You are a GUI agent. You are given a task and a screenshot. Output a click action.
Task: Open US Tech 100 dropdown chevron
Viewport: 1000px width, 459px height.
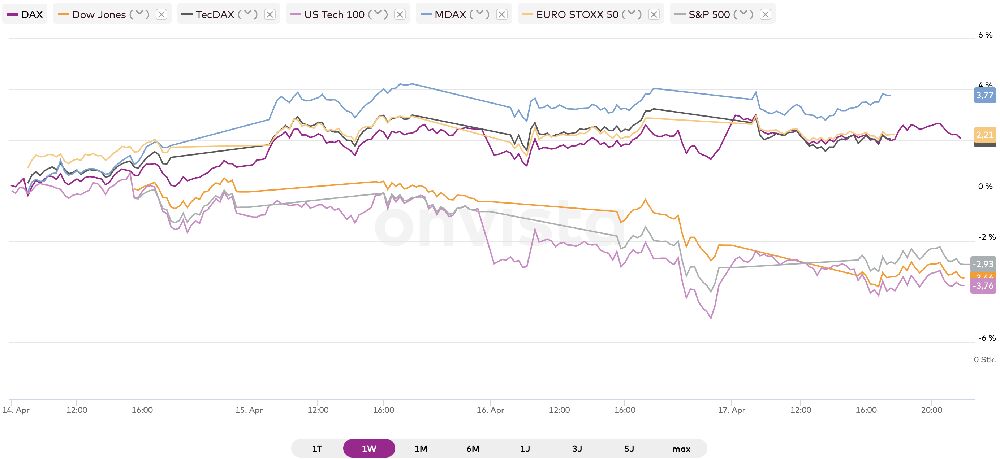tap(379, 16)
